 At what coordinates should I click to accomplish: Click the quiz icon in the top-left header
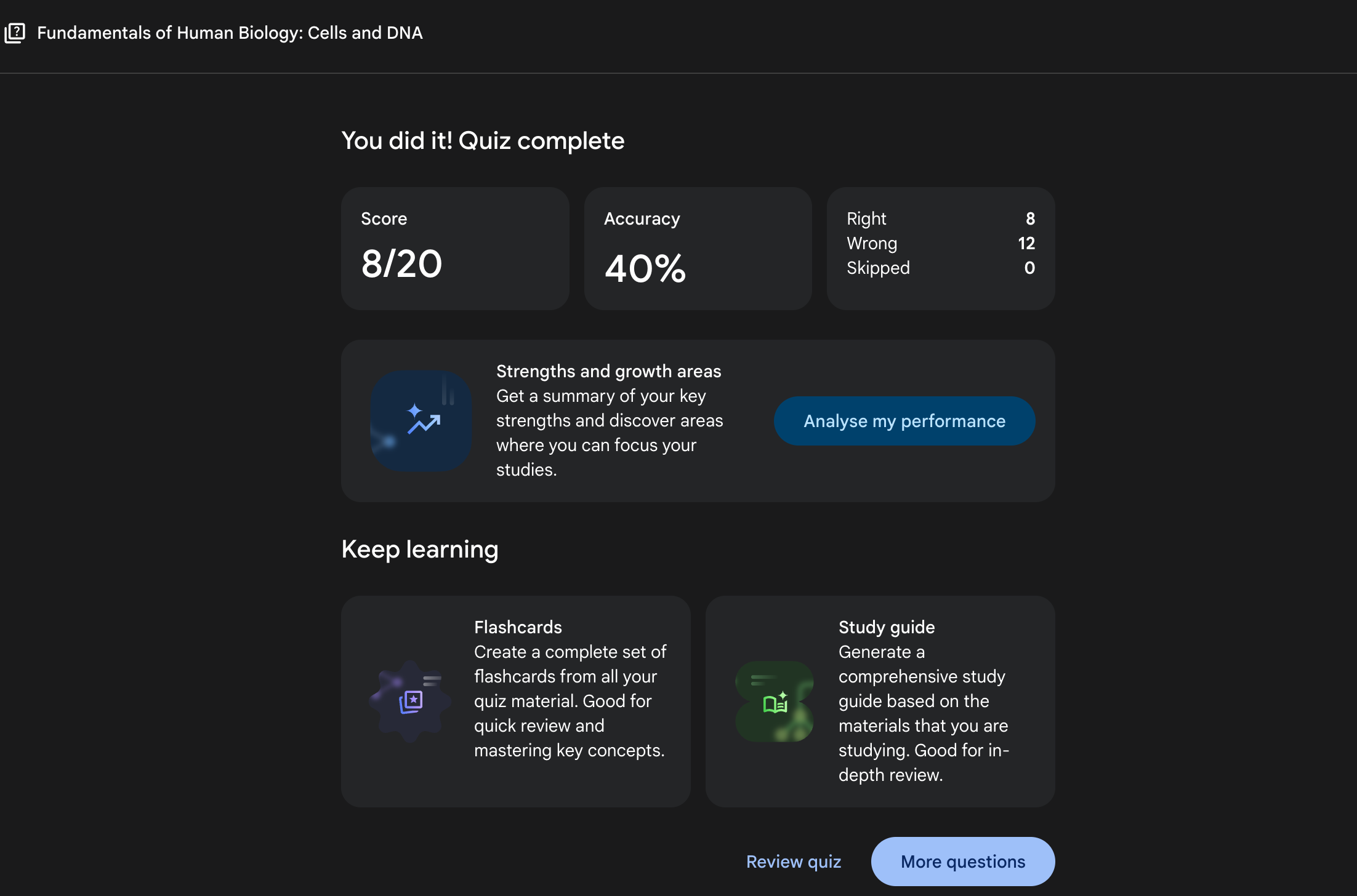[14, 33]
